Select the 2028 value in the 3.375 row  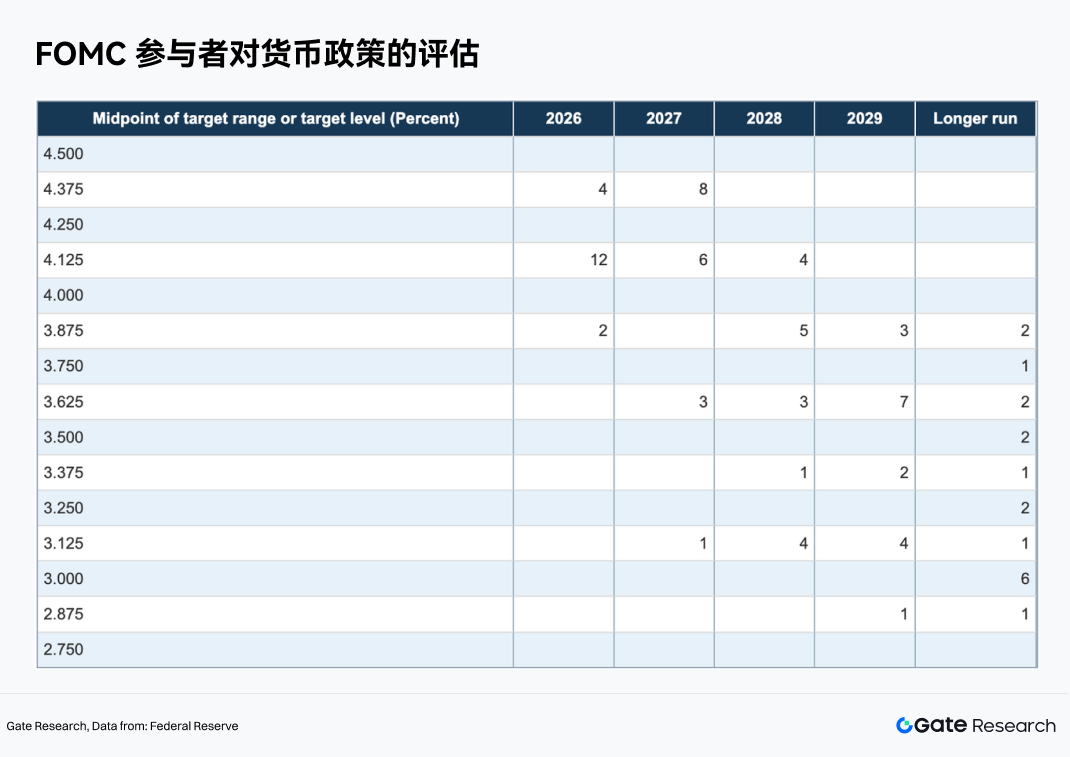pyautogui.click(x=803, y=473)
